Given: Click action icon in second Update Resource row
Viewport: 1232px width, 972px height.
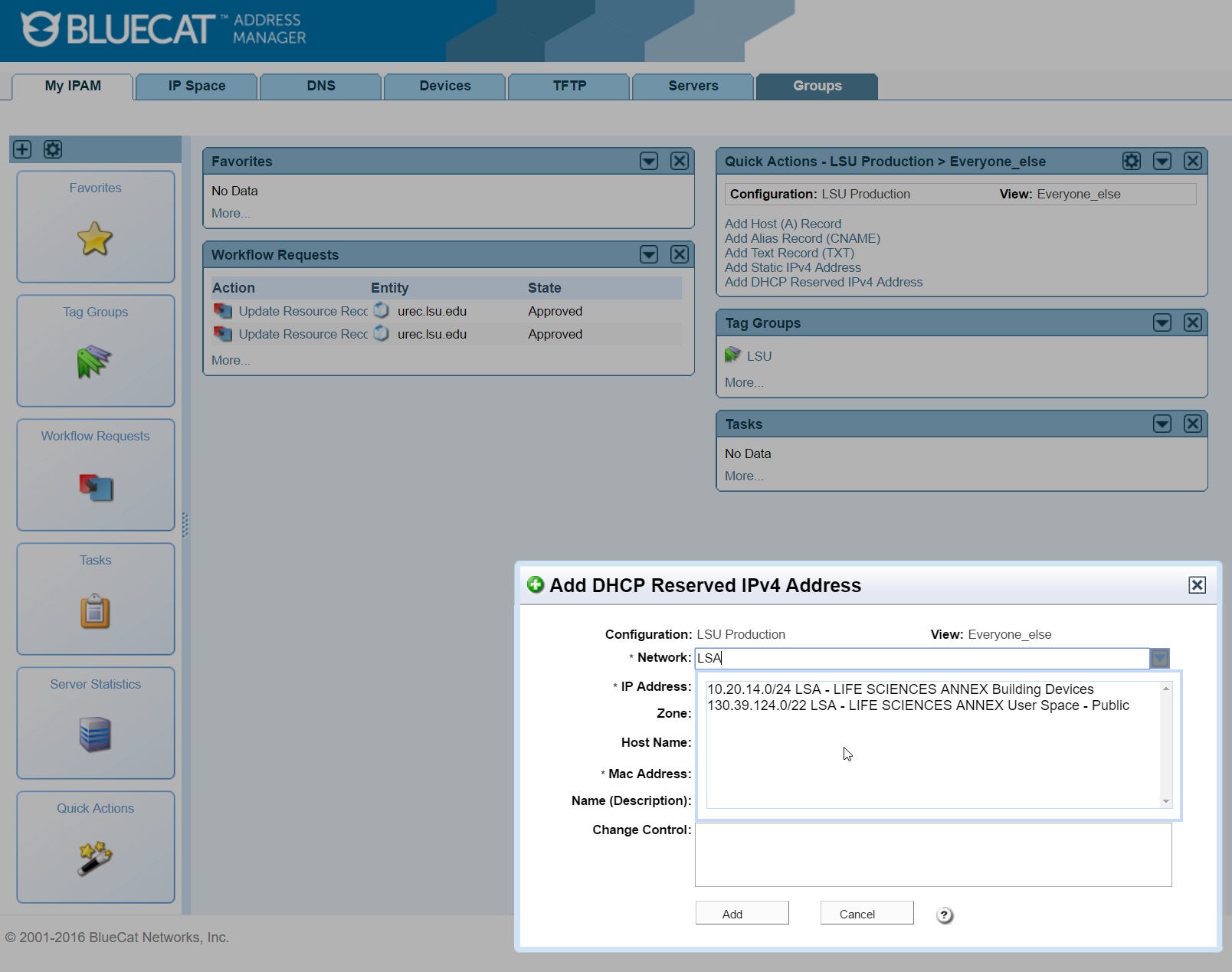Looking at the screenshot, I should (223, 333).
